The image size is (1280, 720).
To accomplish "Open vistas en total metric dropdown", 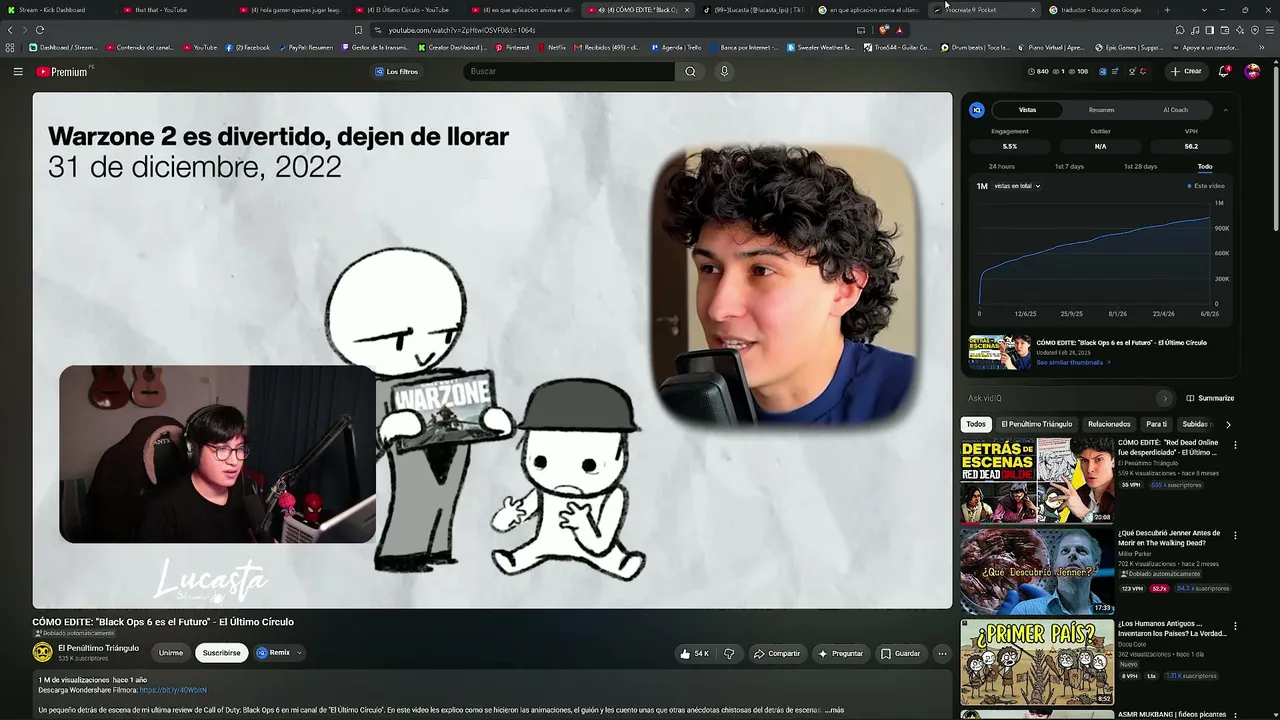I will tap(1017, 186).
